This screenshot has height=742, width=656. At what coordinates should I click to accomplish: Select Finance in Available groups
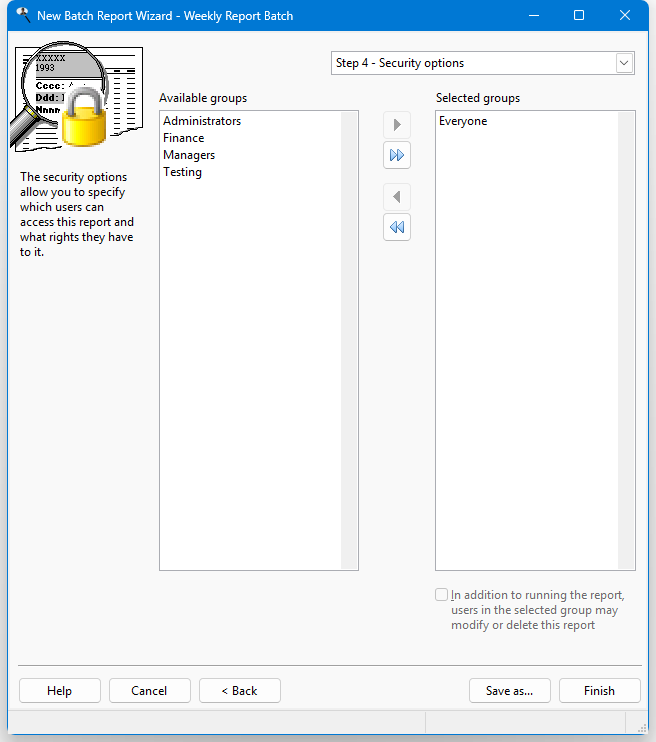pyautogui.click(x=184, y=138)
